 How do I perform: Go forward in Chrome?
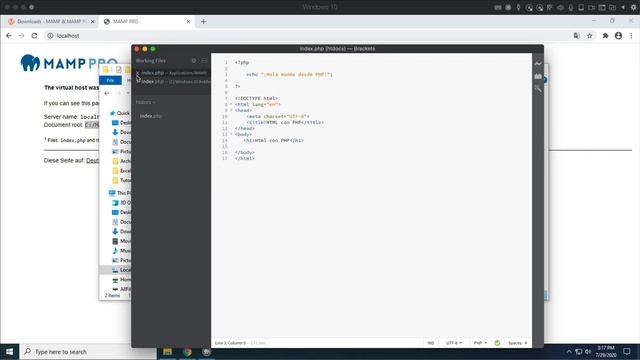21,36
